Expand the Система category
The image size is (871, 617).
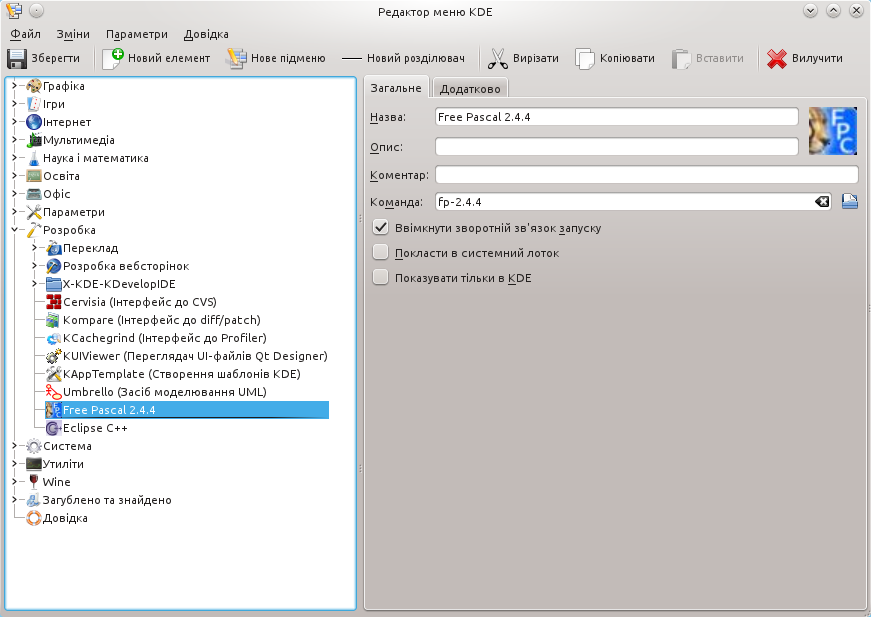[x=15, y=446]
